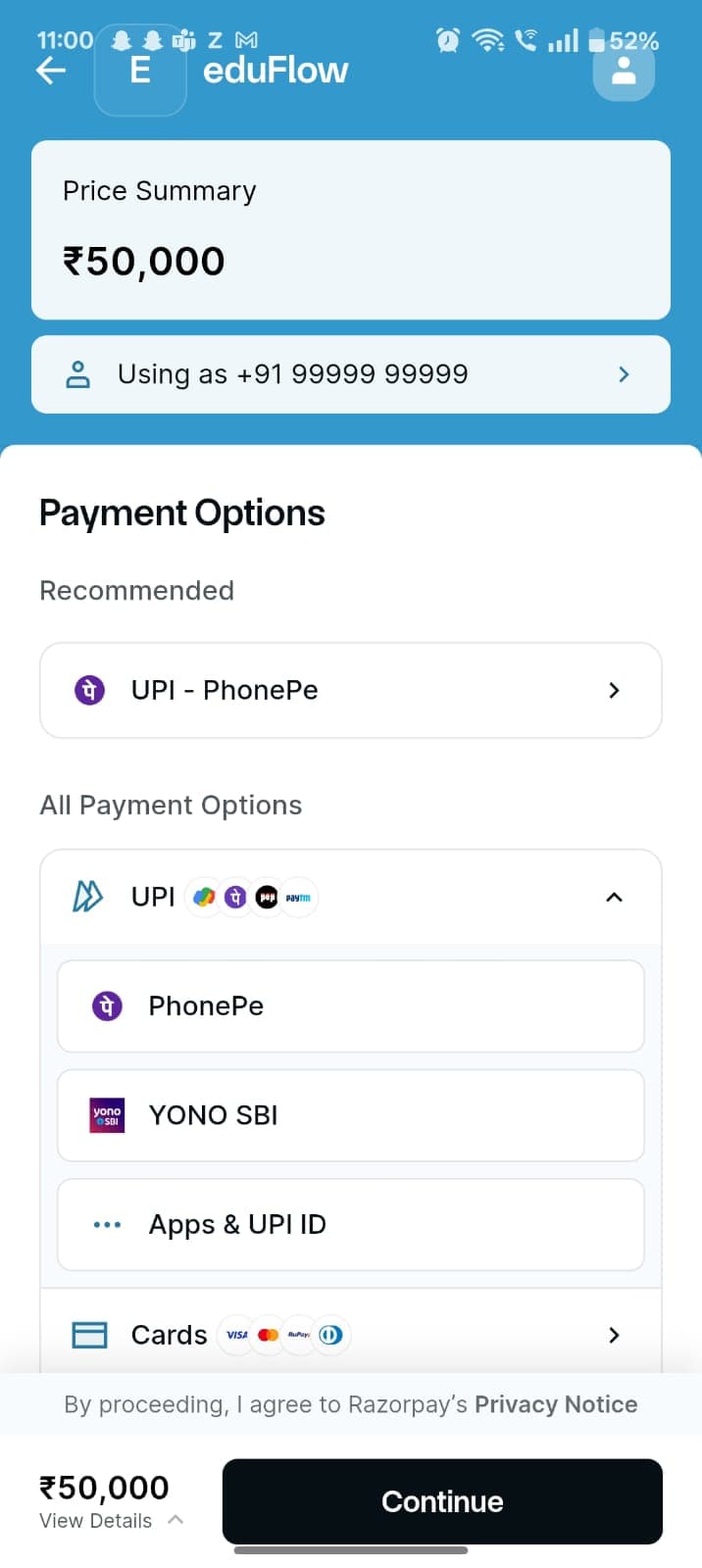Tap the eduFlow 'E' logo tile
Screen dimensions: 702x1568
coord(140,71)
